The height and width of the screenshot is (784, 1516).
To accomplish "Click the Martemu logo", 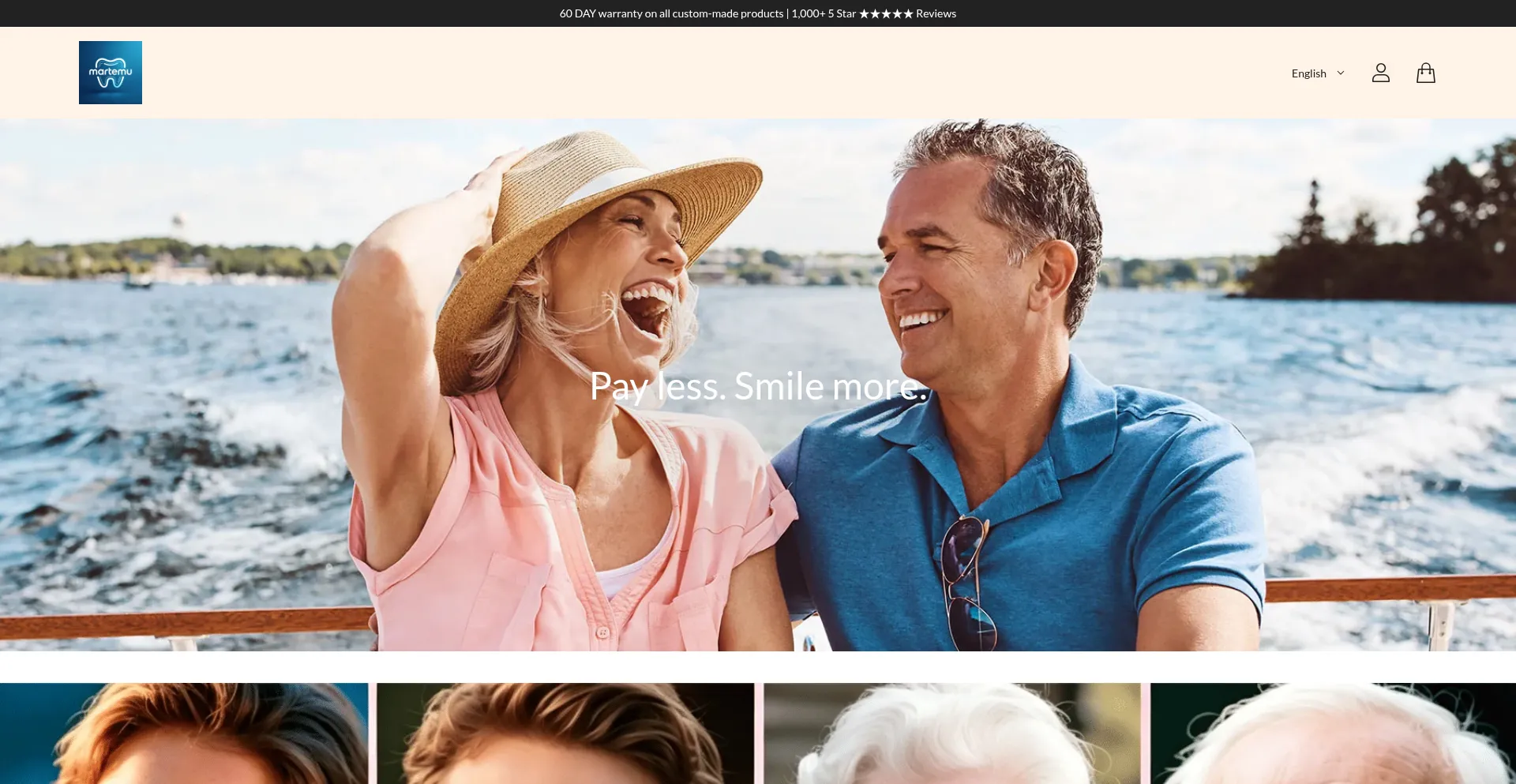I will [x=111, y=73].
